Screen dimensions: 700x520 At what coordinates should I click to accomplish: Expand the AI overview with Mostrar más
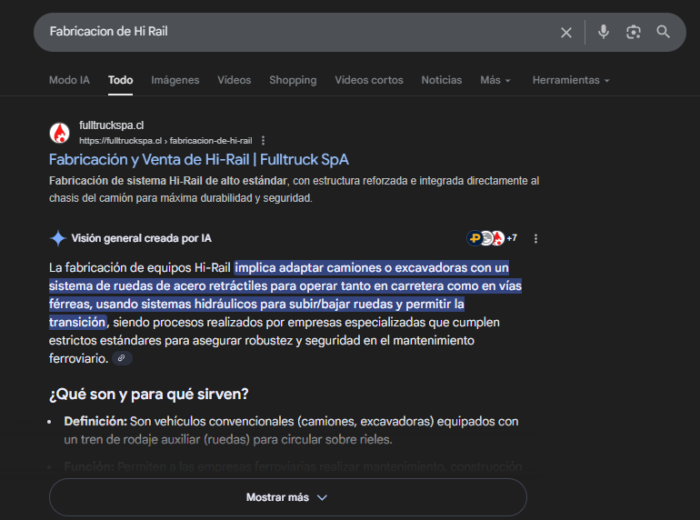(x=287, y=497)
